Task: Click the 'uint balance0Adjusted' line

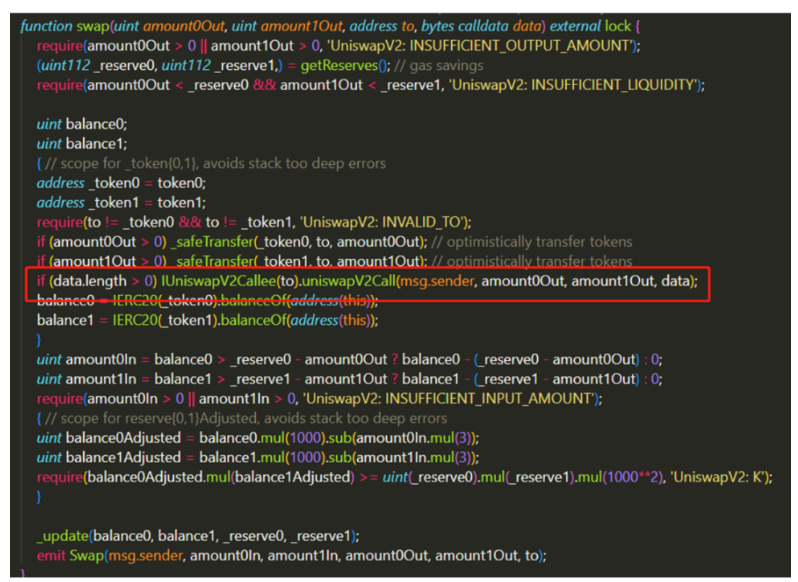Action: coord(258,438)
